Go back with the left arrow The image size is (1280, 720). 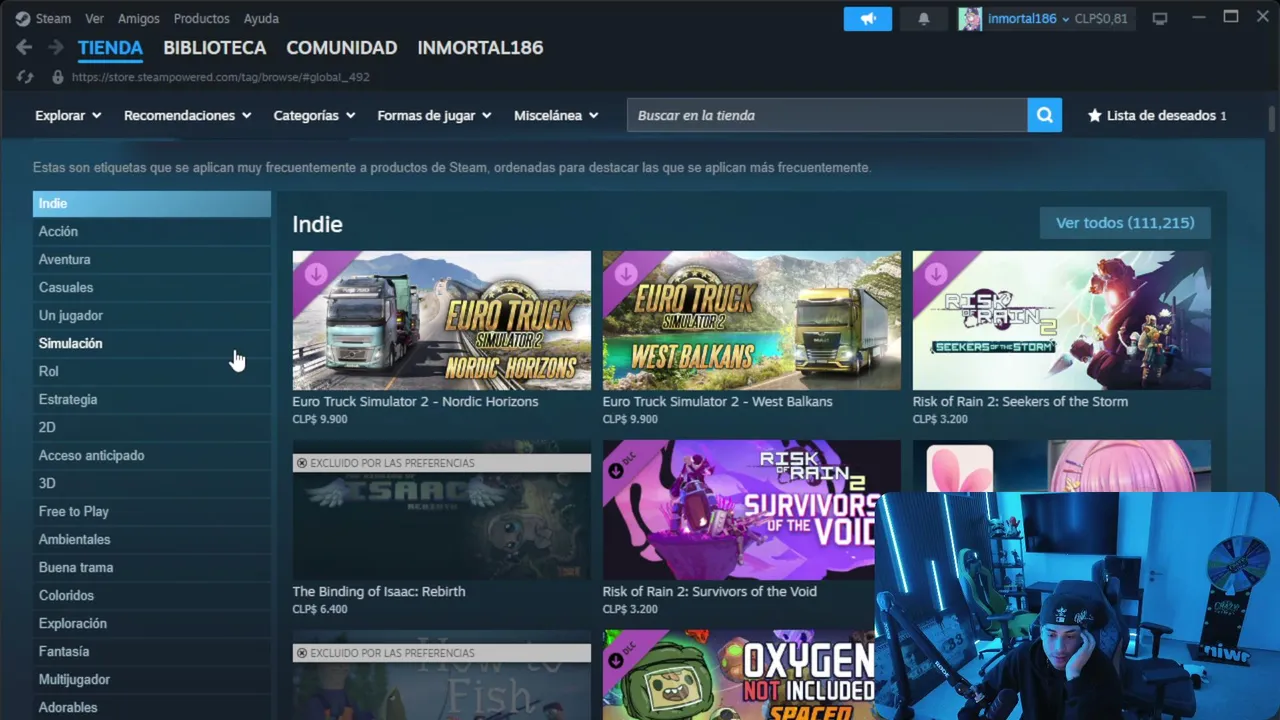tap(24, 47)
